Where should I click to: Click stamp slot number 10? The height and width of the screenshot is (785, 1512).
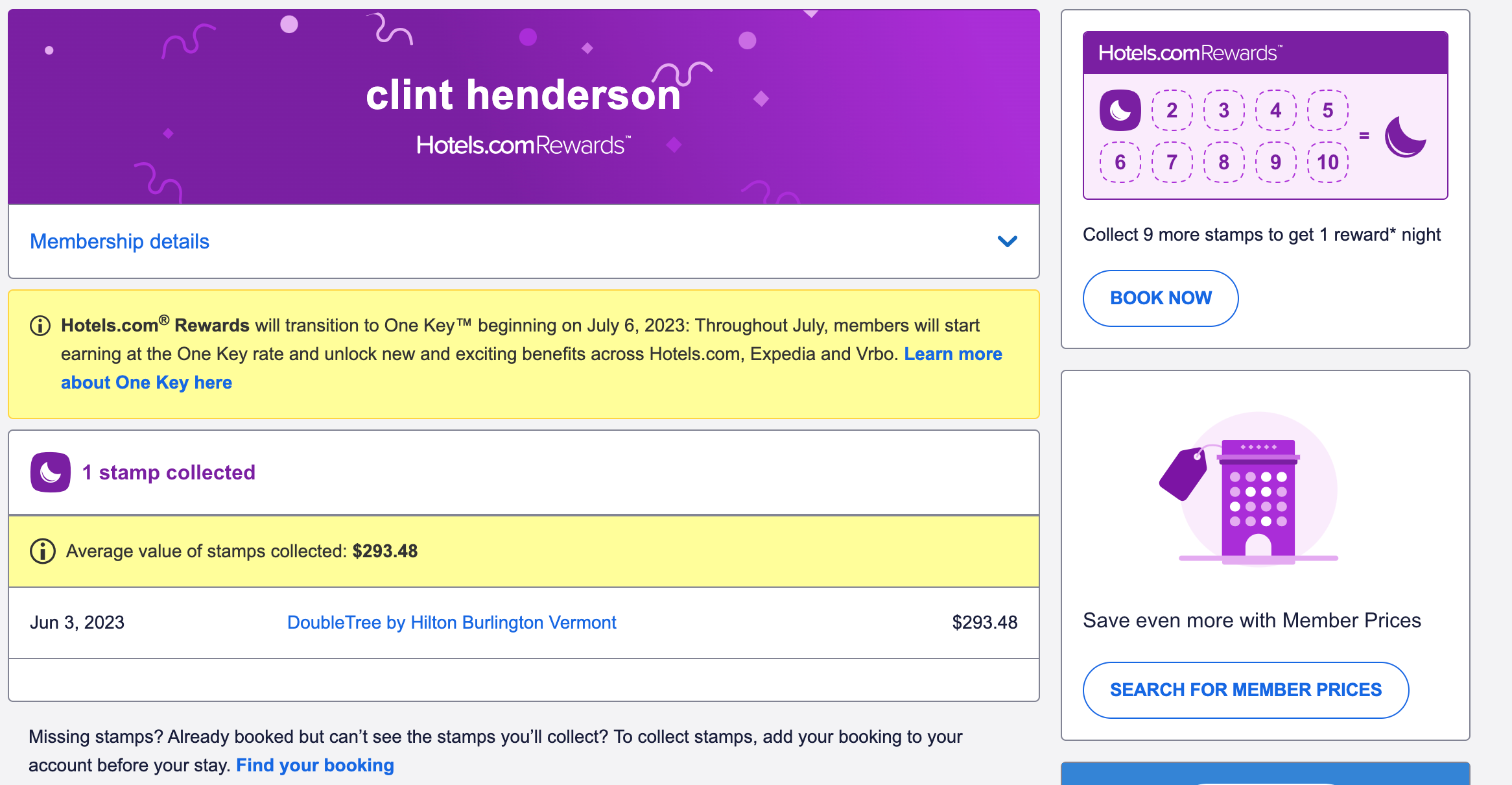[1327, 162]
